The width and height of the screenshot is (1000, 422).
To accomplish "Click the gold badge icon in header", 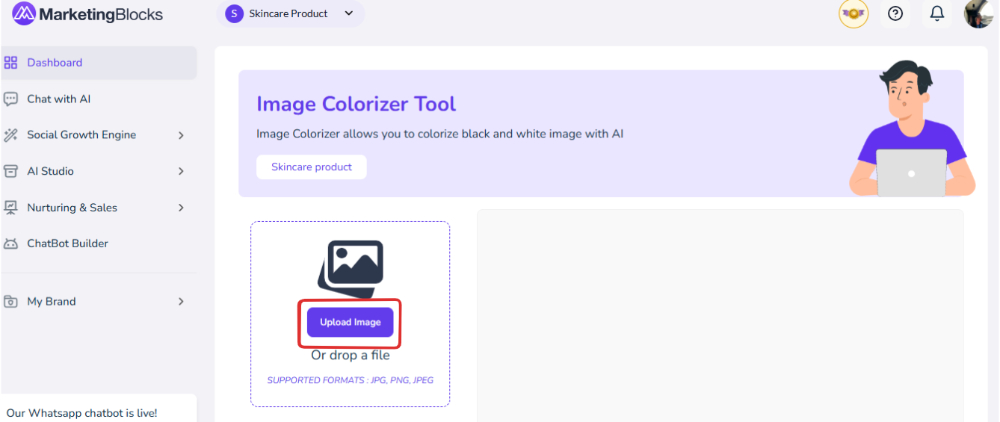I will [853, 14].
